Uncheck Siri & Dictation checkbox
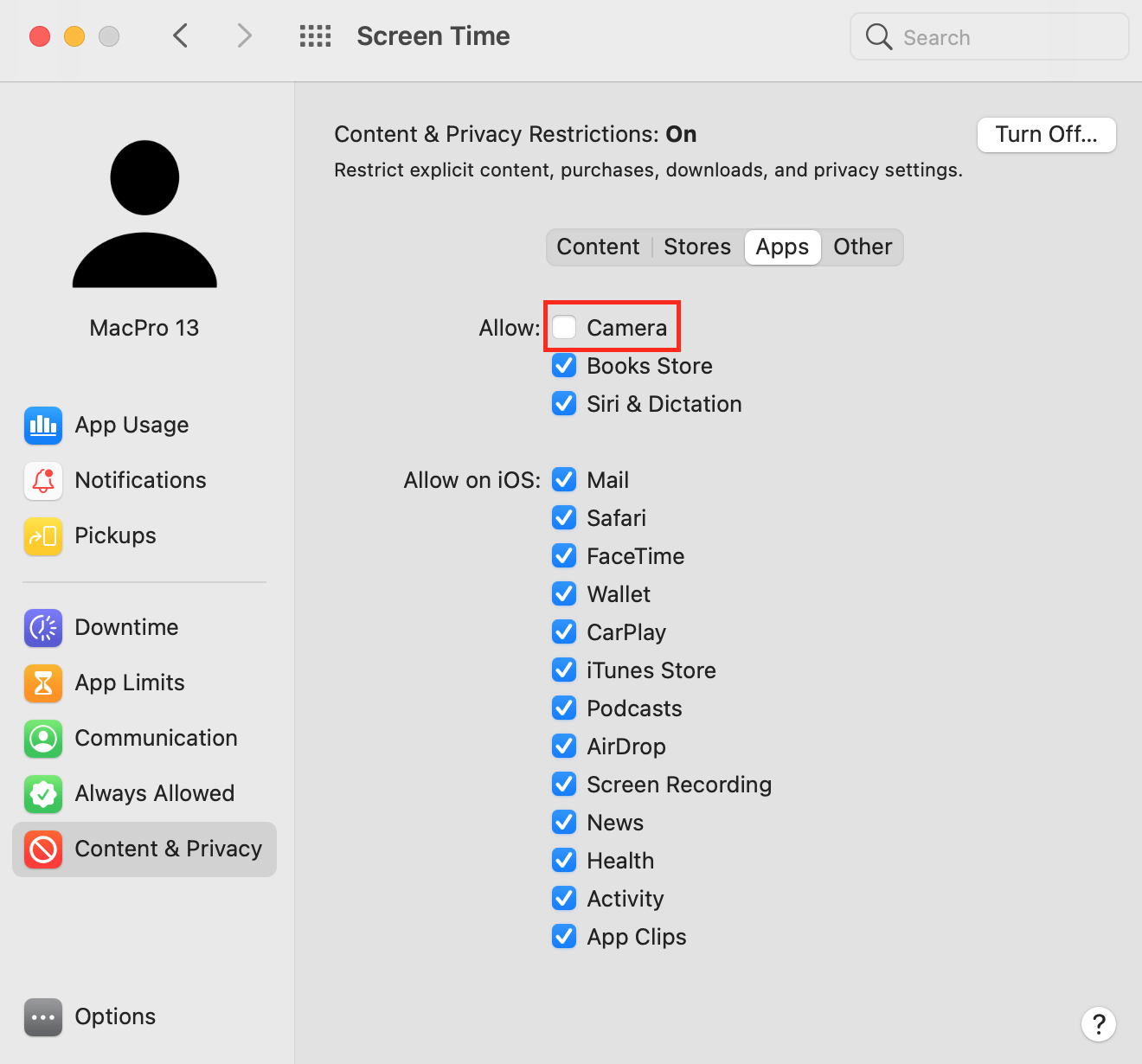This screenshot has width=1142, height=1064. [564, 403]
